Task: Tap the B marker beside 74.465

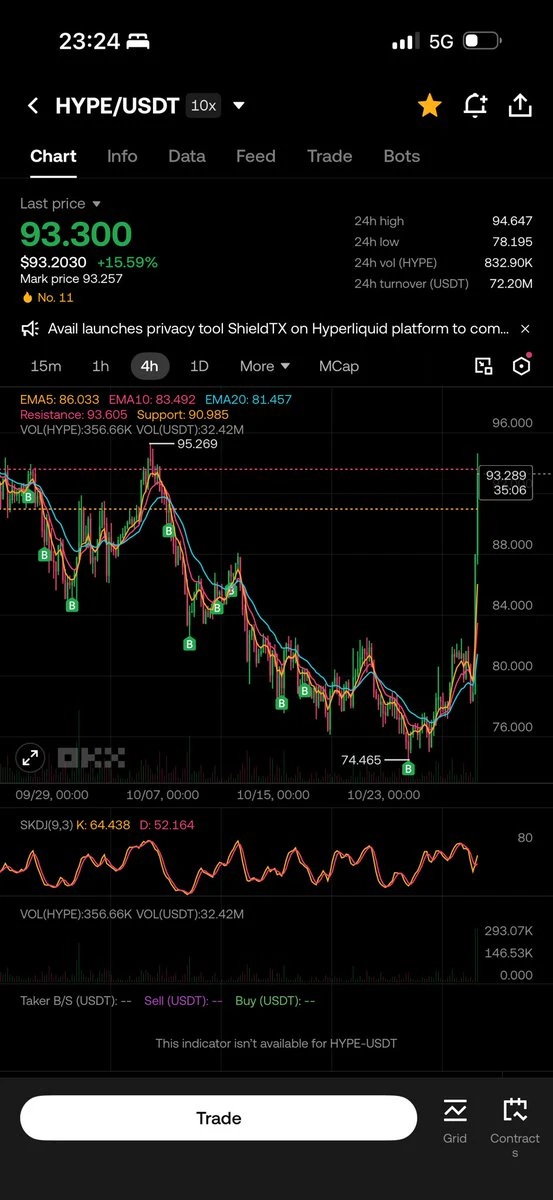Action: [x=408, y=769]
